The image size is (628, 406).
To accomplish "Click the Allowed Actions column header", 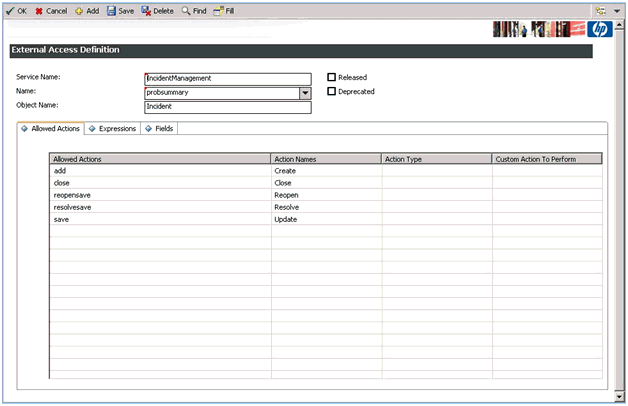I will click(x=160, y=159).
